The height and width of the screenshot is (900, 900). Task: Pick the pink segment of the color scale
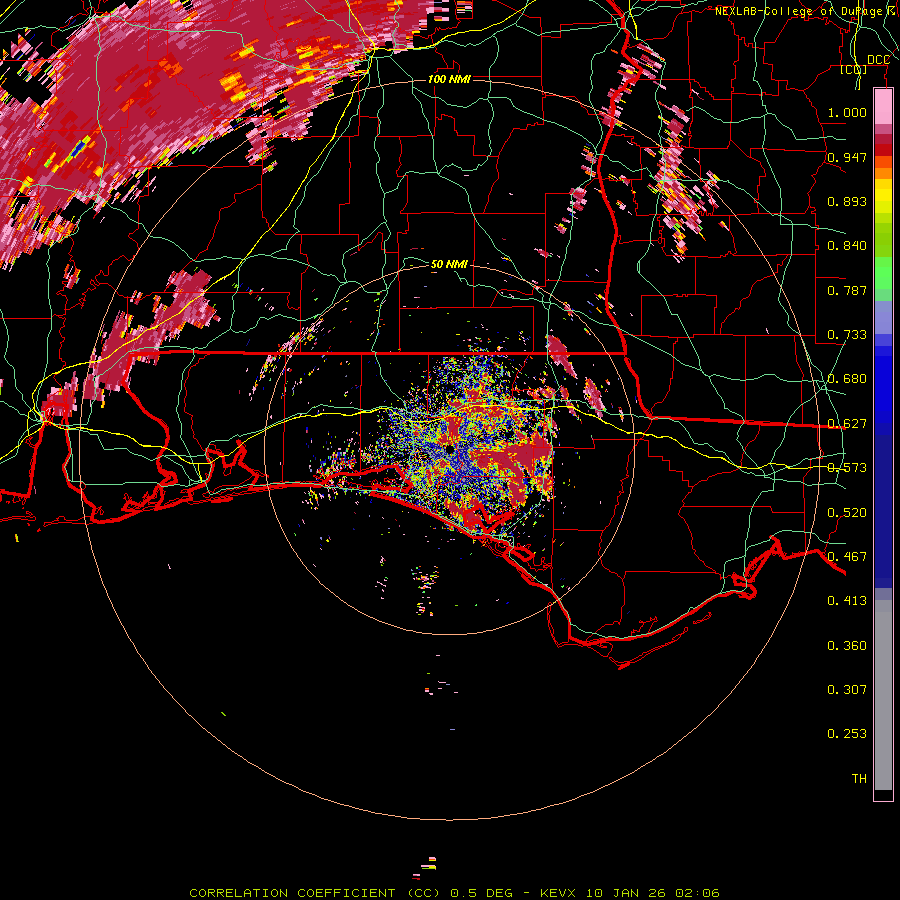point(883,106)
